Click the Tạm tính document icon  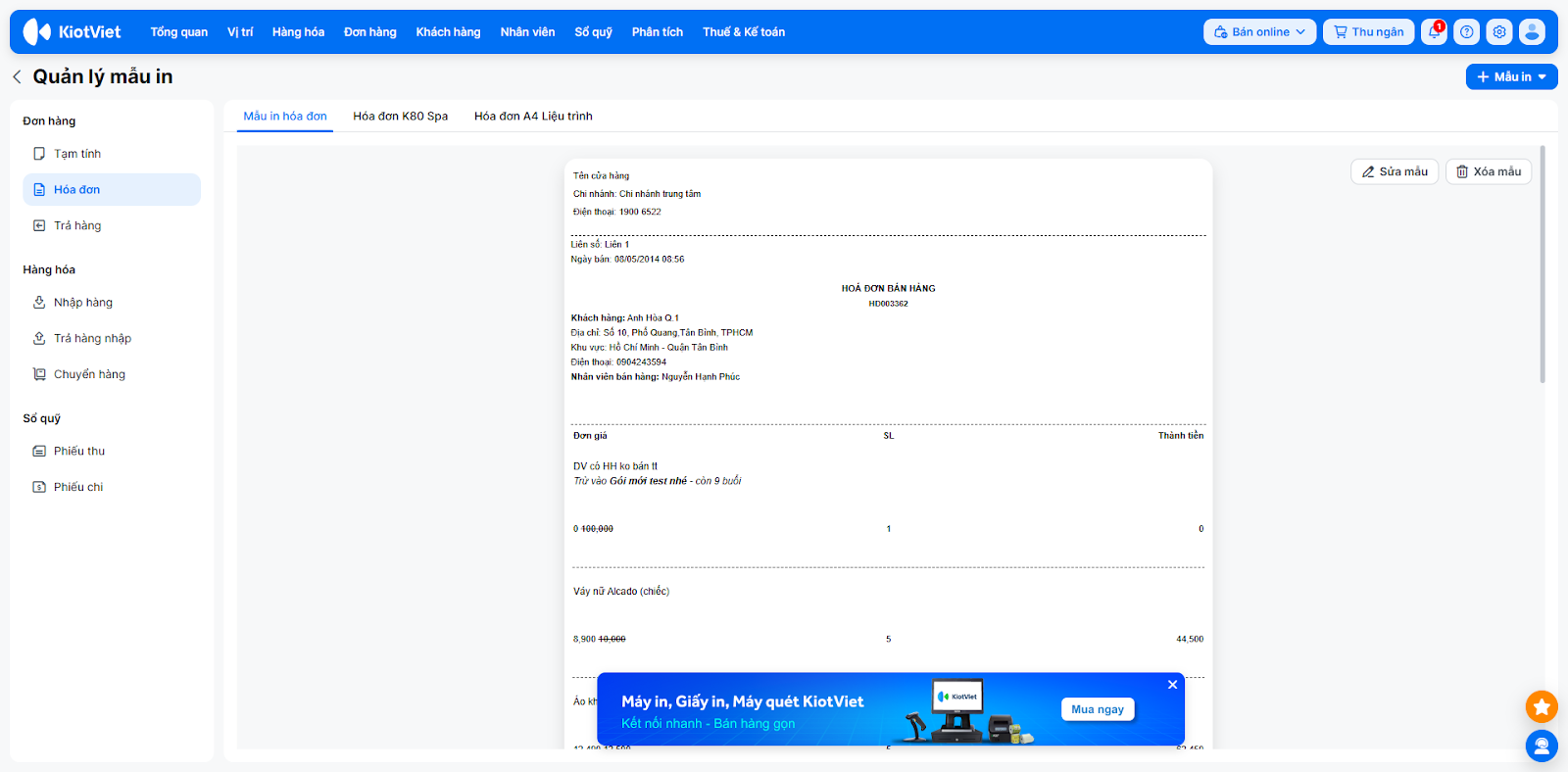click(39, 154)
